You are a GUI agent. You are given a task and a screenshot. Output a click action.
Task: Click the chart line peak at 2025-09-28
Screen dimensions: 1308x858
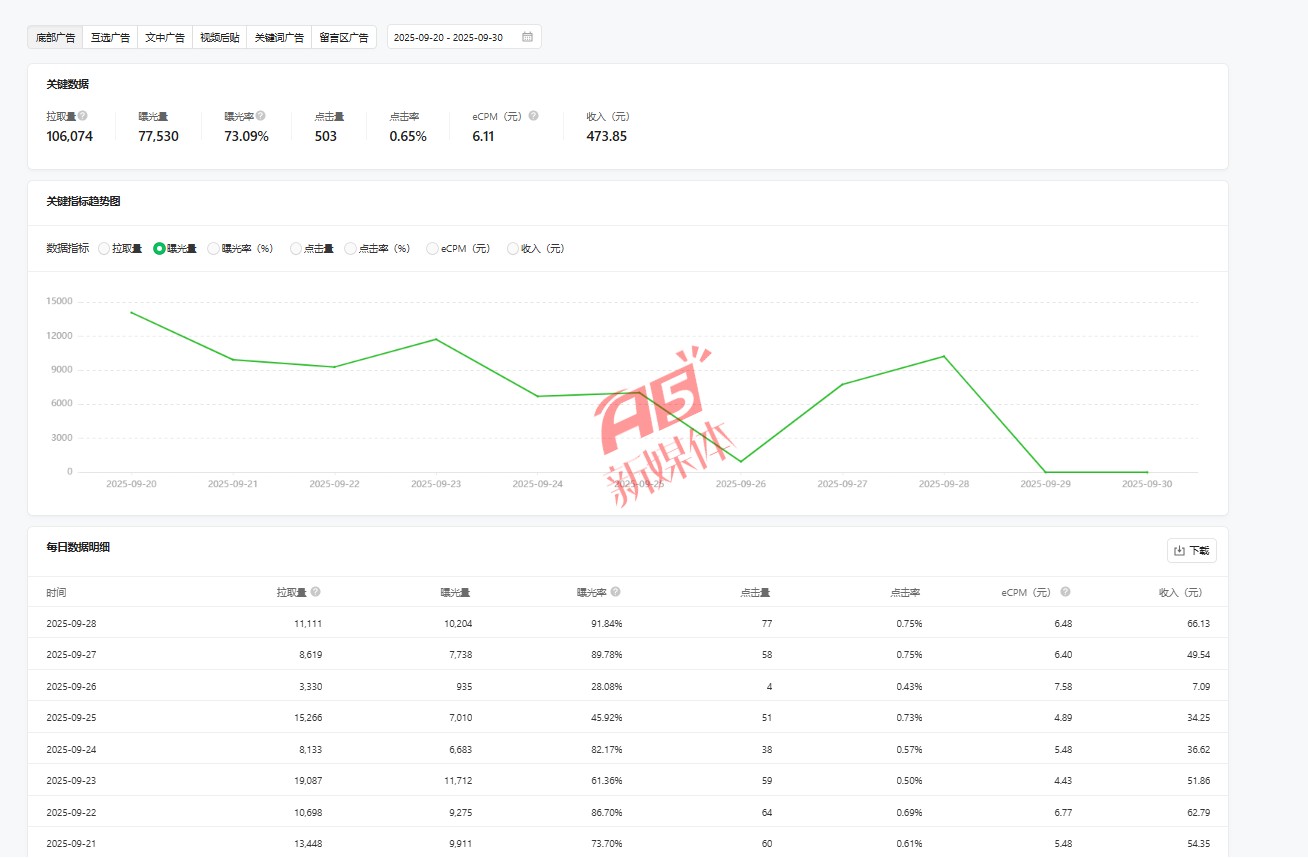coord(943,356)
